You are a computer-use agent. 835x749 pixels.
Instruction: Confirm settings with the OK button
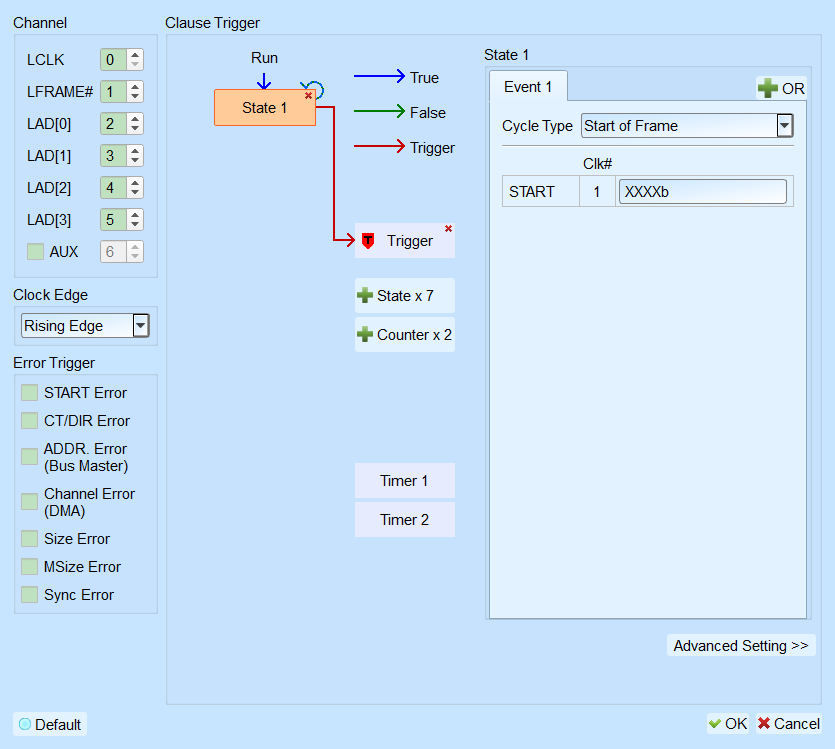click(727, 723)
